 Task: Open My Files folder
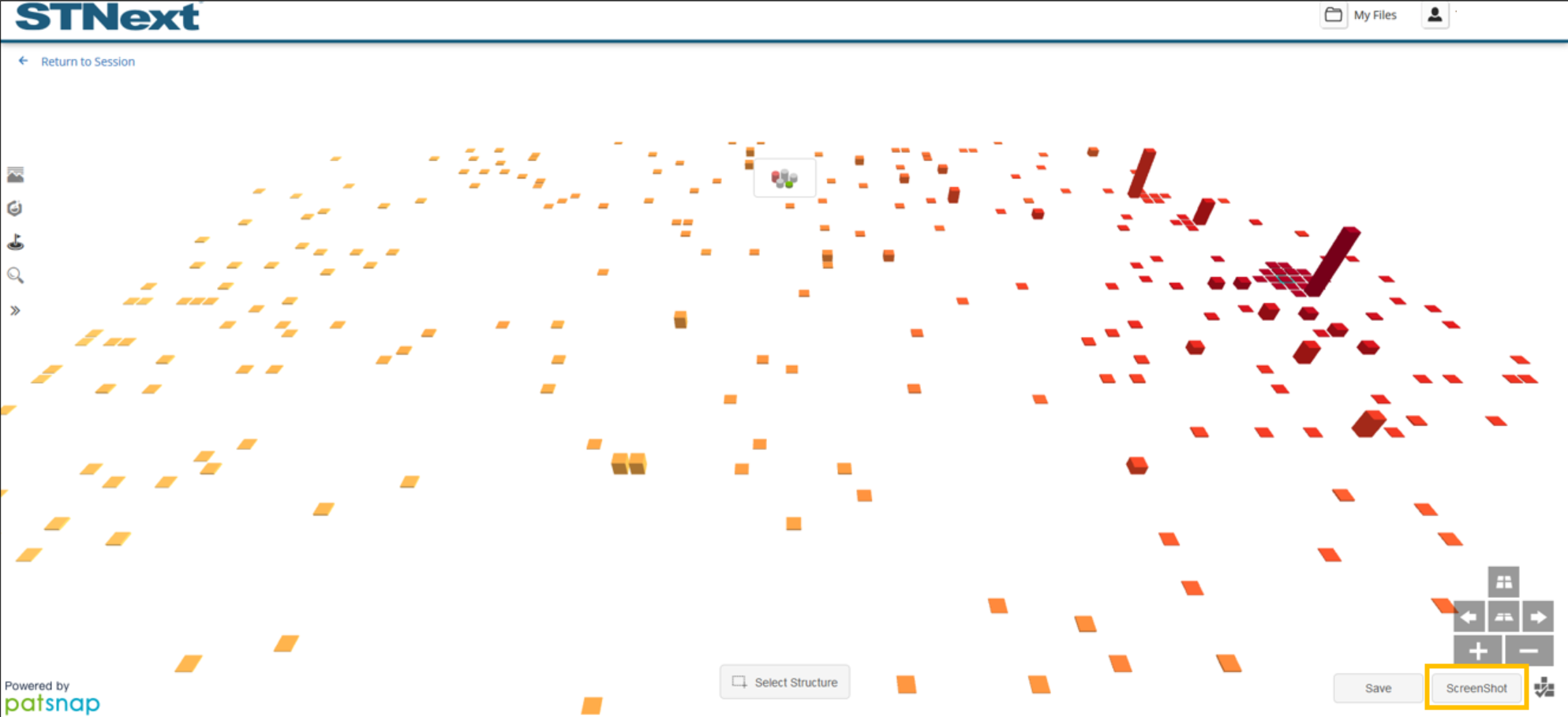[1360, 15]
